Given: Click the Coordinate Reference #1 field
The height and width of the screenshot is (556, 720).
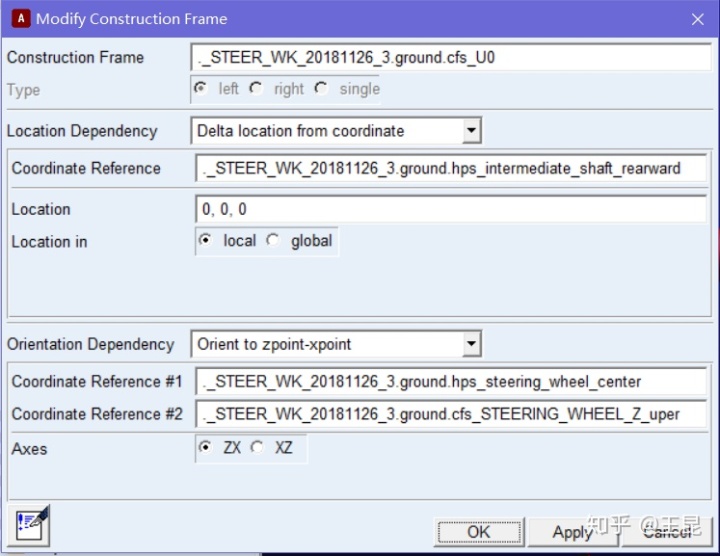Looking at the screenshot, I should point(450,381).
